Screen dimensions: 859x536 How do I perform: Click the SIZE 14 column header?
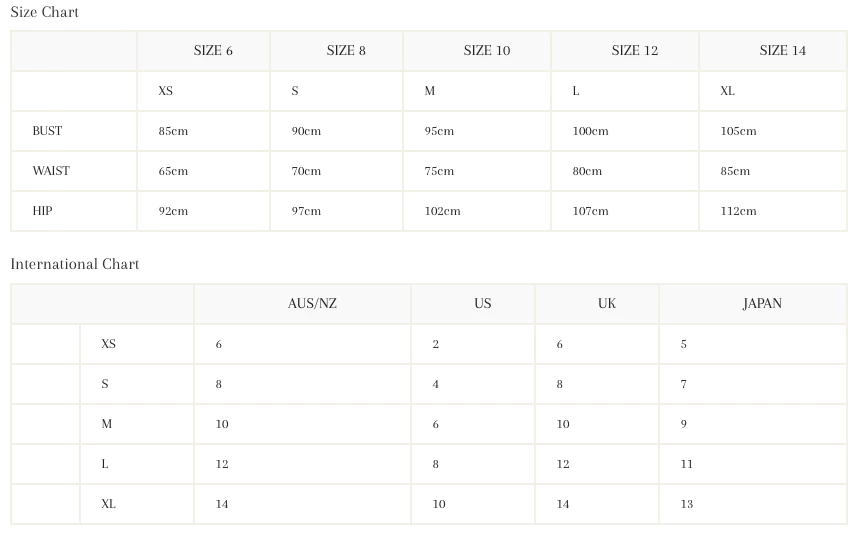pyautogui.click(x=782, y=51)
